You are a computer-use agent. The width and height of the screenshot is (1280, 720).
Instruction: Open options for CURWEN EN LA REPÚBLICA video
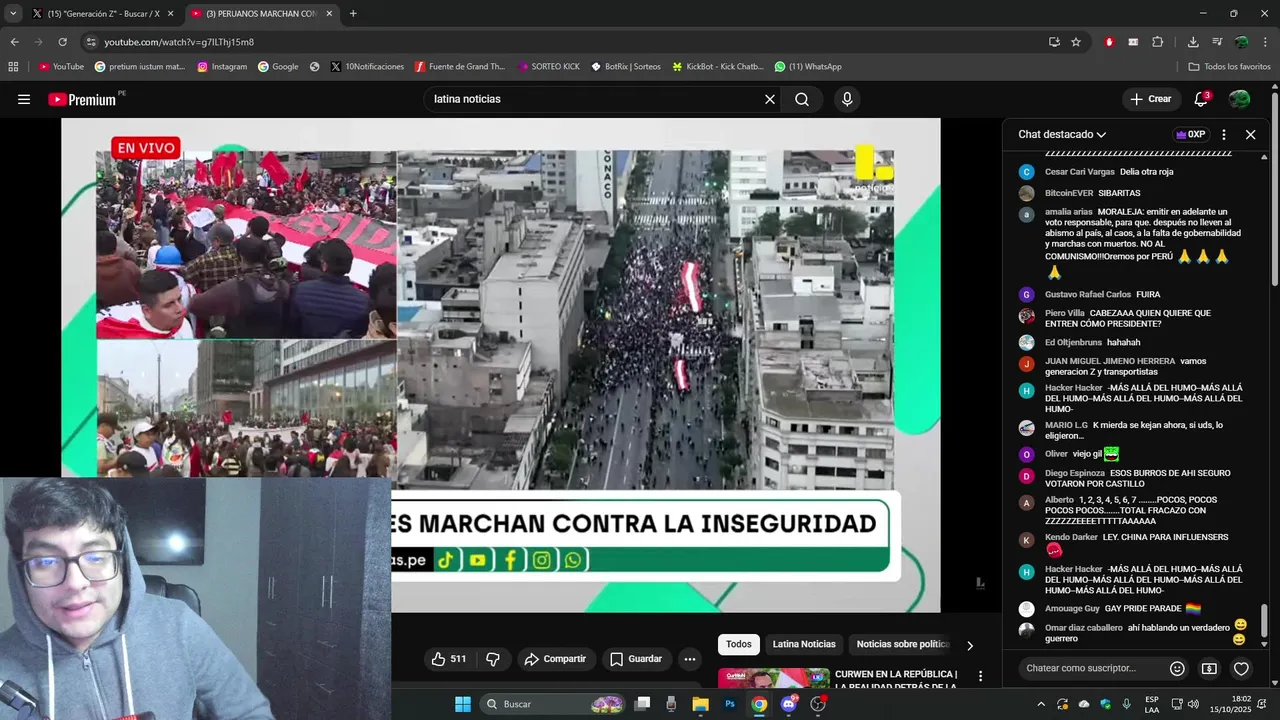point(980,677)
